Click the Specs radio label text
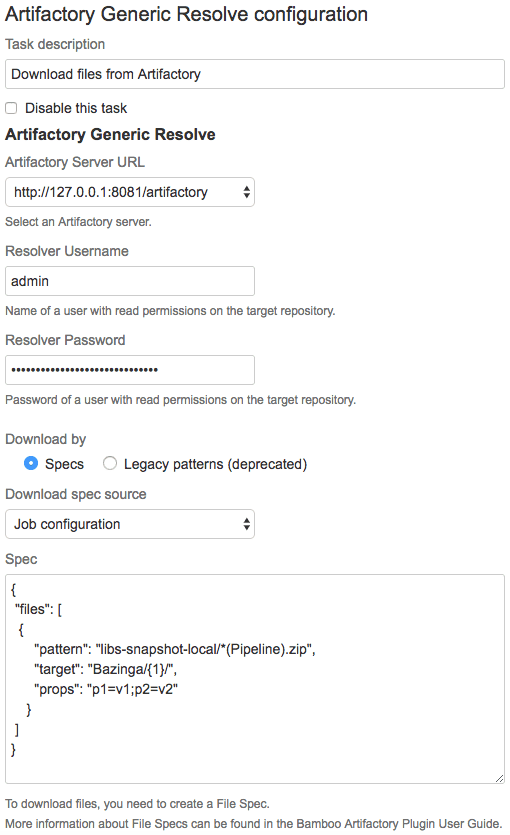510x835 pixels. (x=64, y=464)
